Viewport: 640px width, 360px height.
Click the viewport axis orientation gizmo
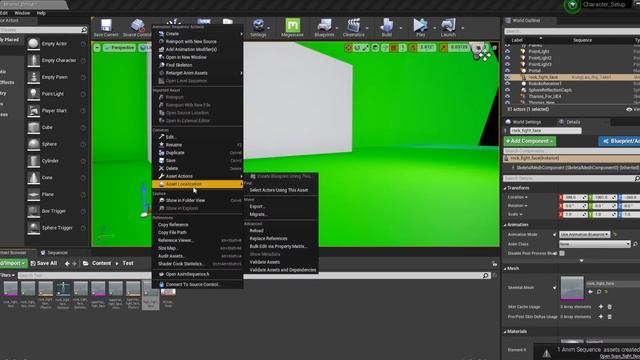click(x=105, y=234)
